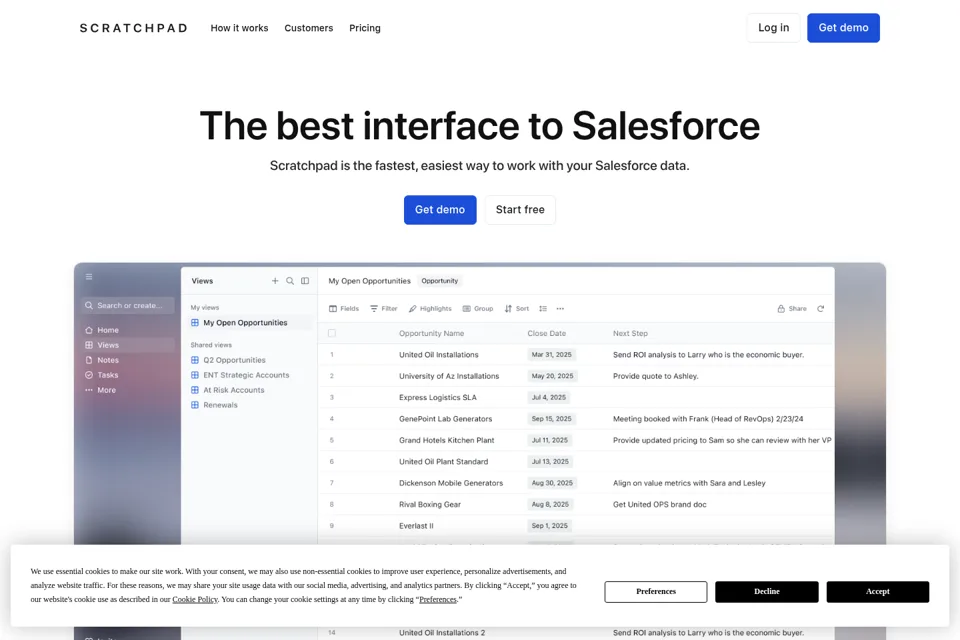Tick the select-all checkbox in table header
Screen dimensions: 960x640
click(x=332, y=333)
